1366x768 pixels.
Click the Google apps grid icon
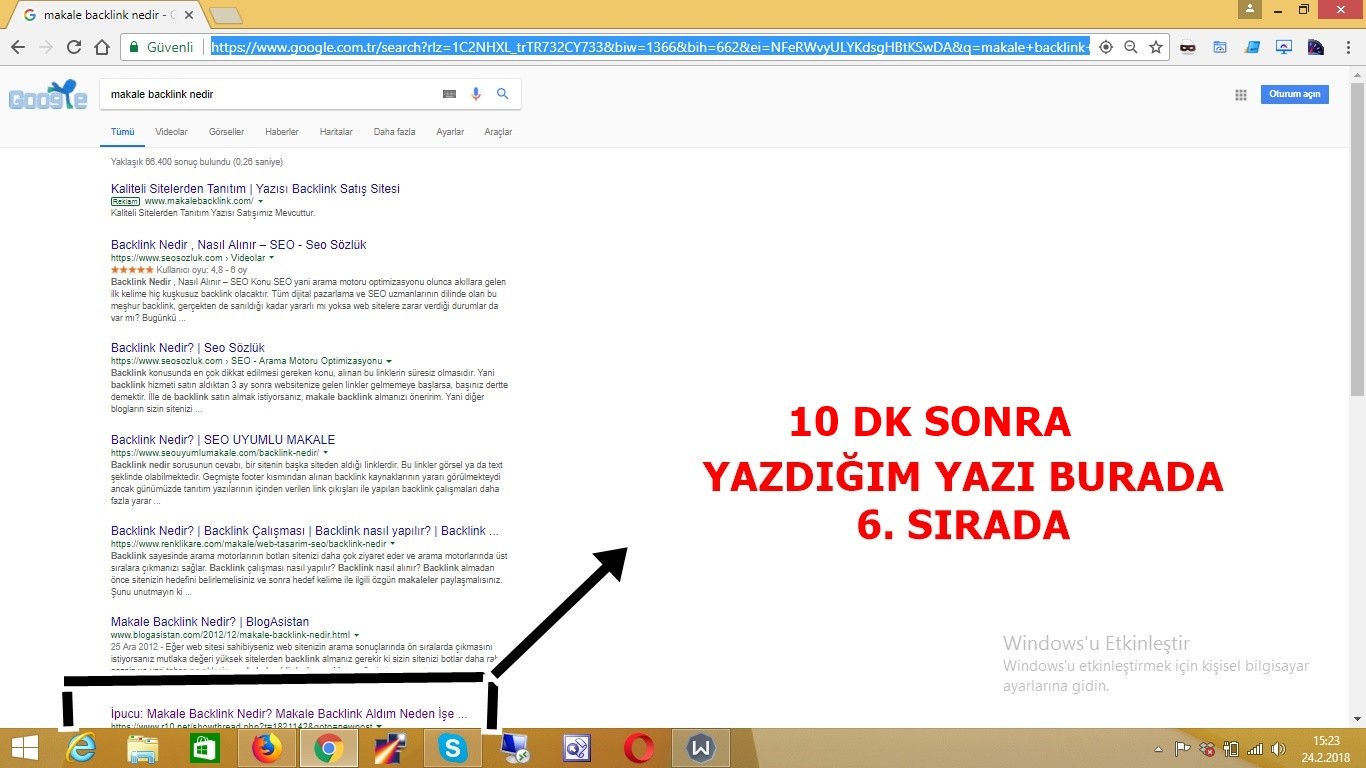[x=1241, y=95]
